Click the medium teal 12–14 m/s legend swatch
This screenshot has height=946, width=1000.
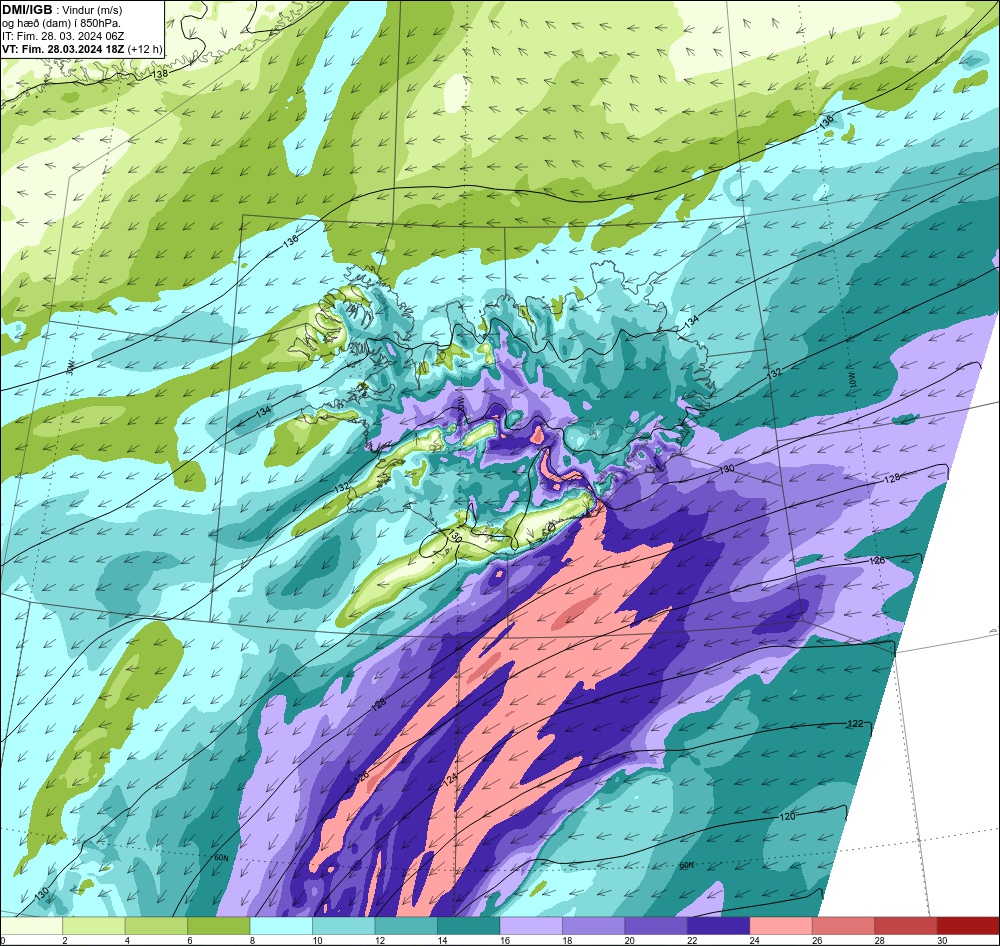coord(406,926)
